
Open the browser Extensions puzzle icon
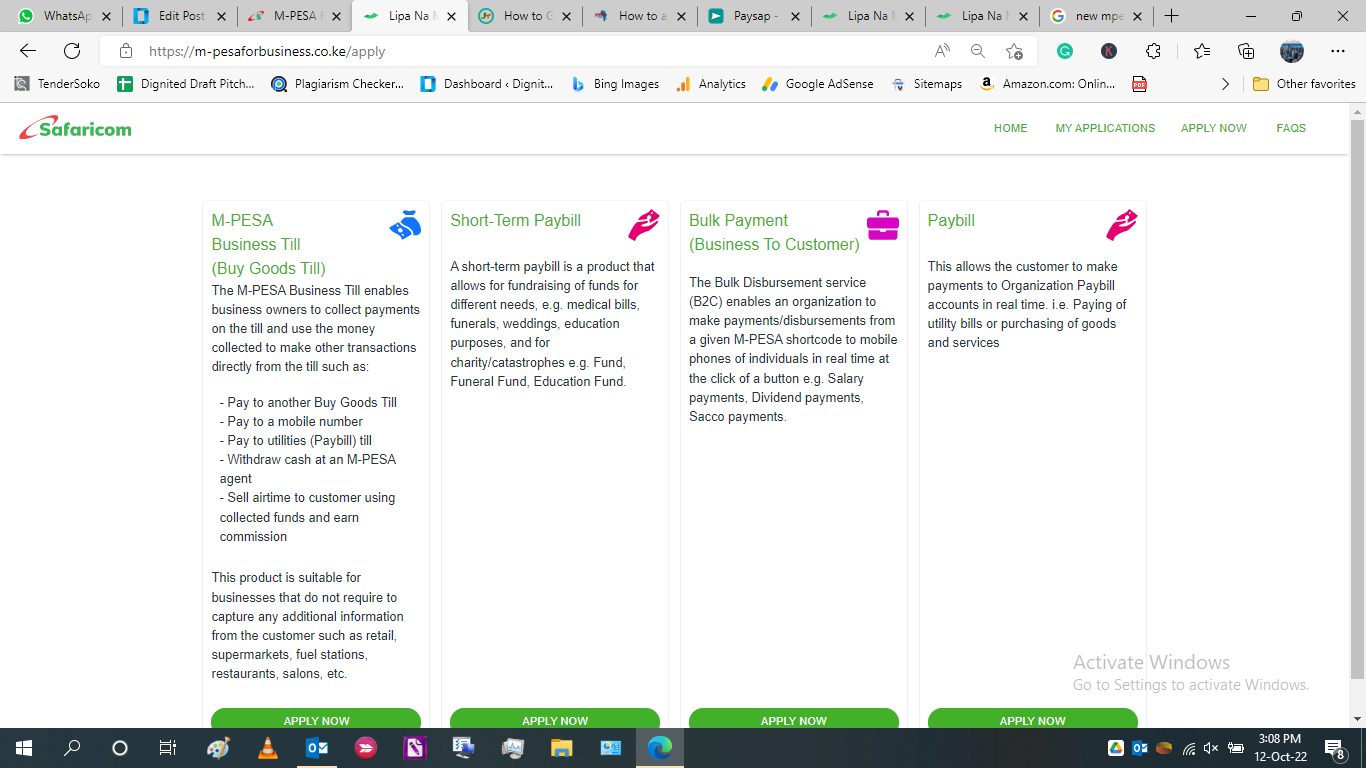(1153, 51)
